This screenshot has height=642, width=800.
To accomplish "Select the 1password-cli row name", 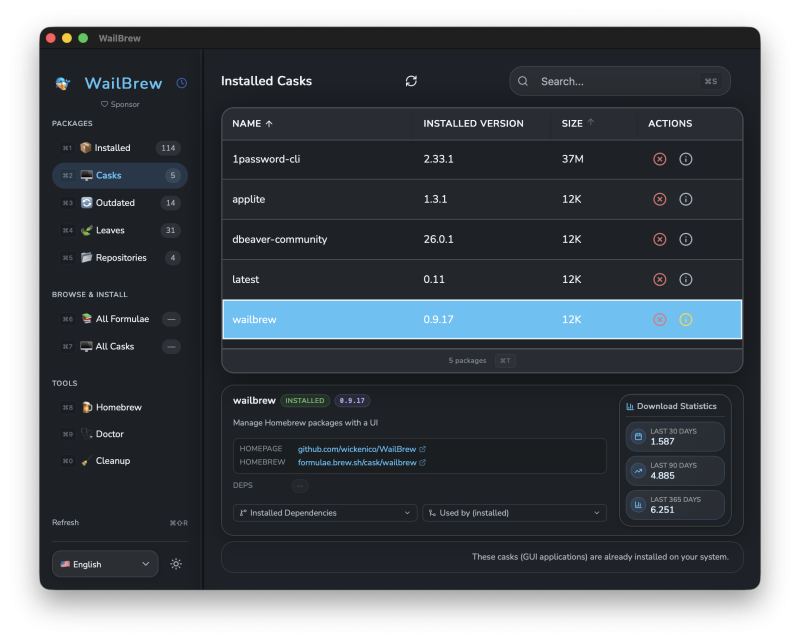I will (x=266, y=159).
